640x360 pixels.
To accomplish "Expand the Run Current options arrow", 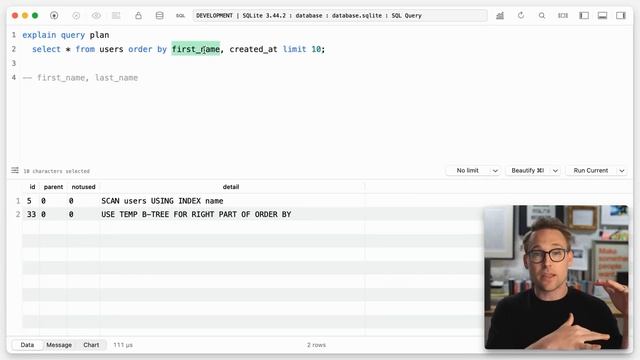I will tap(622, 171).
